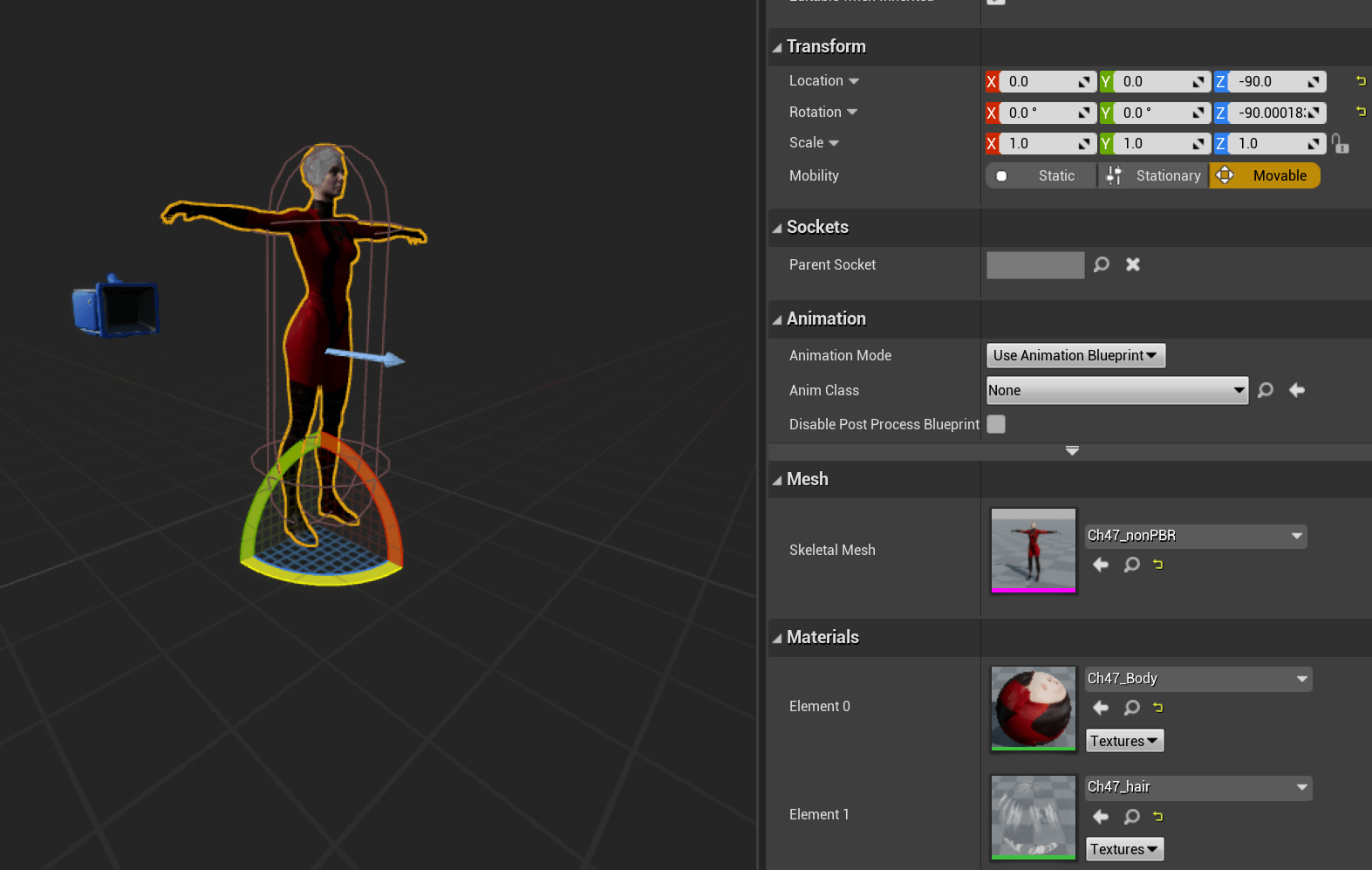Select the blue camera gizmo in viewport
This screenshot has width=1372, height=870.
click(116, 306)
